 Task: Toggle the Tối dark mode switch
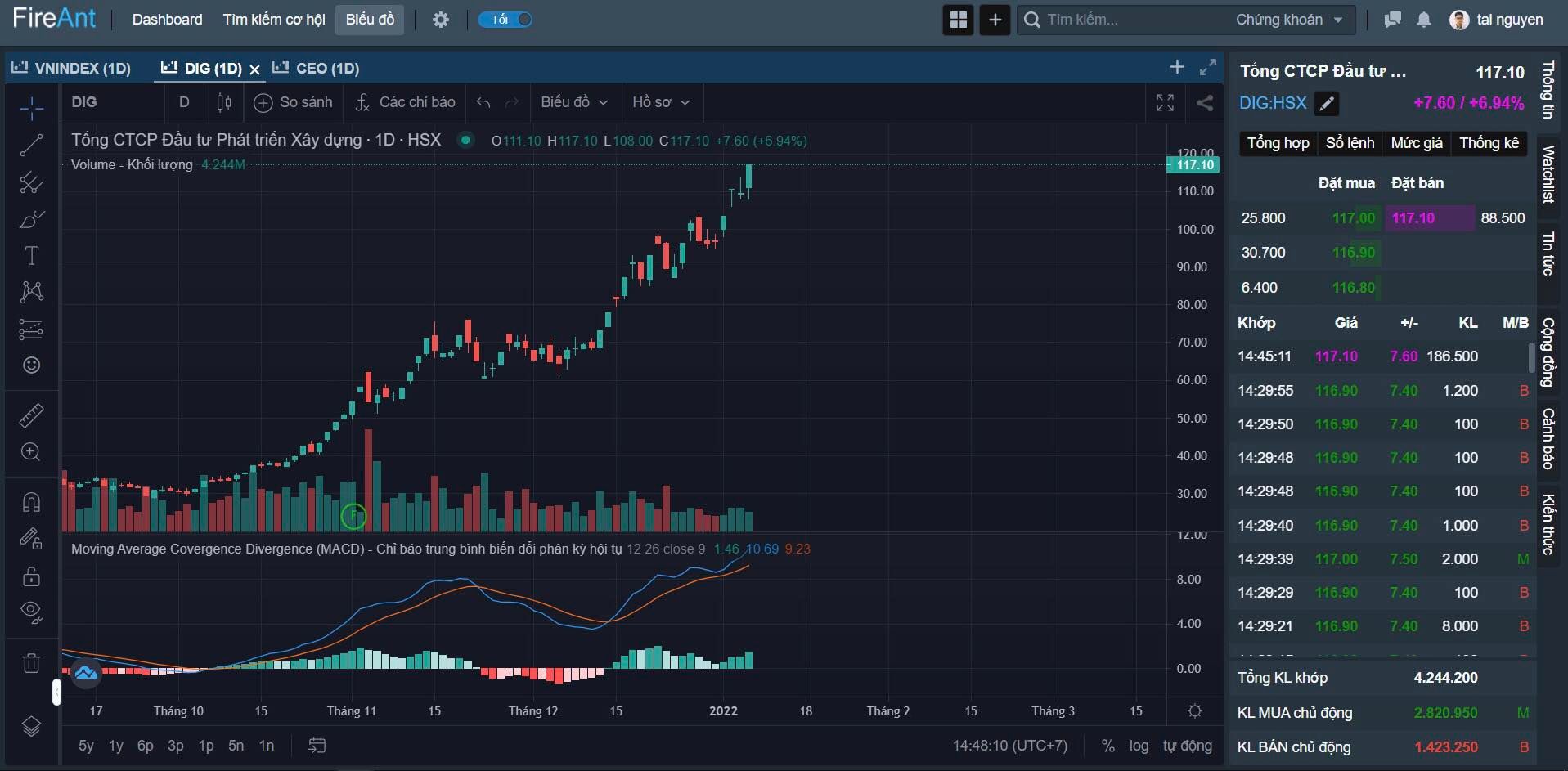(505, 19)
